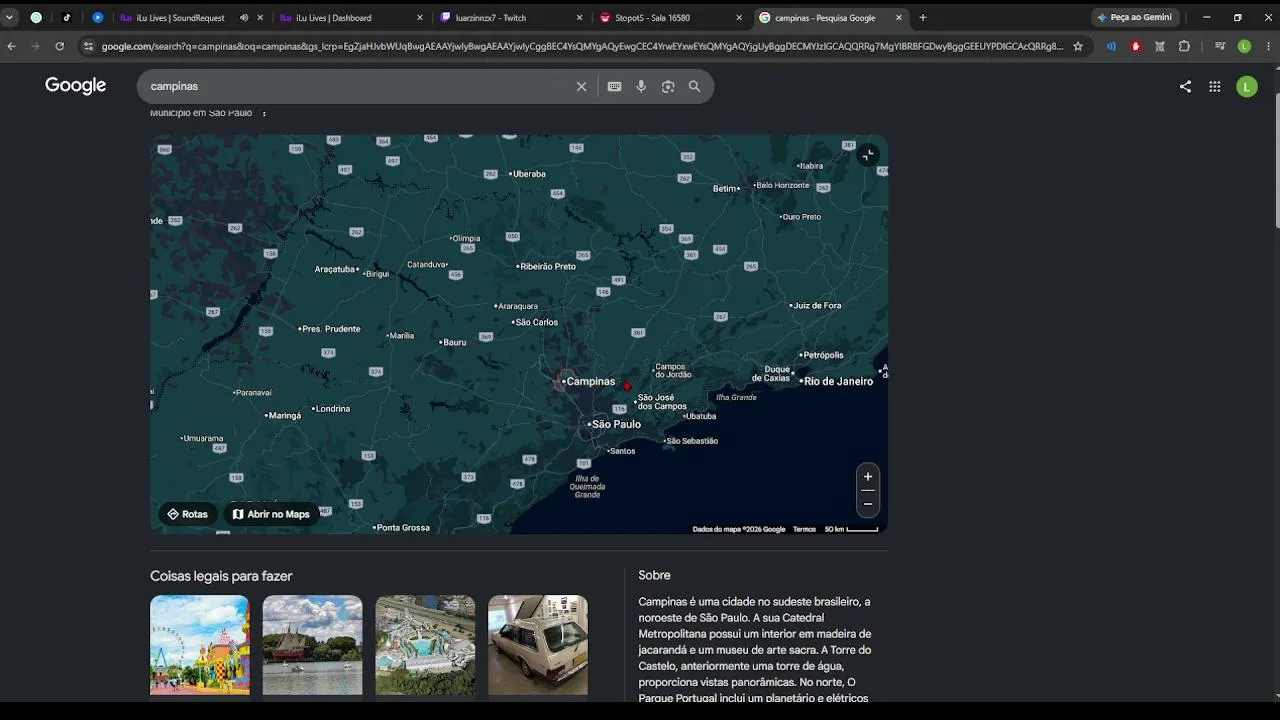Open a new browser tab

(x=923, y=17)
